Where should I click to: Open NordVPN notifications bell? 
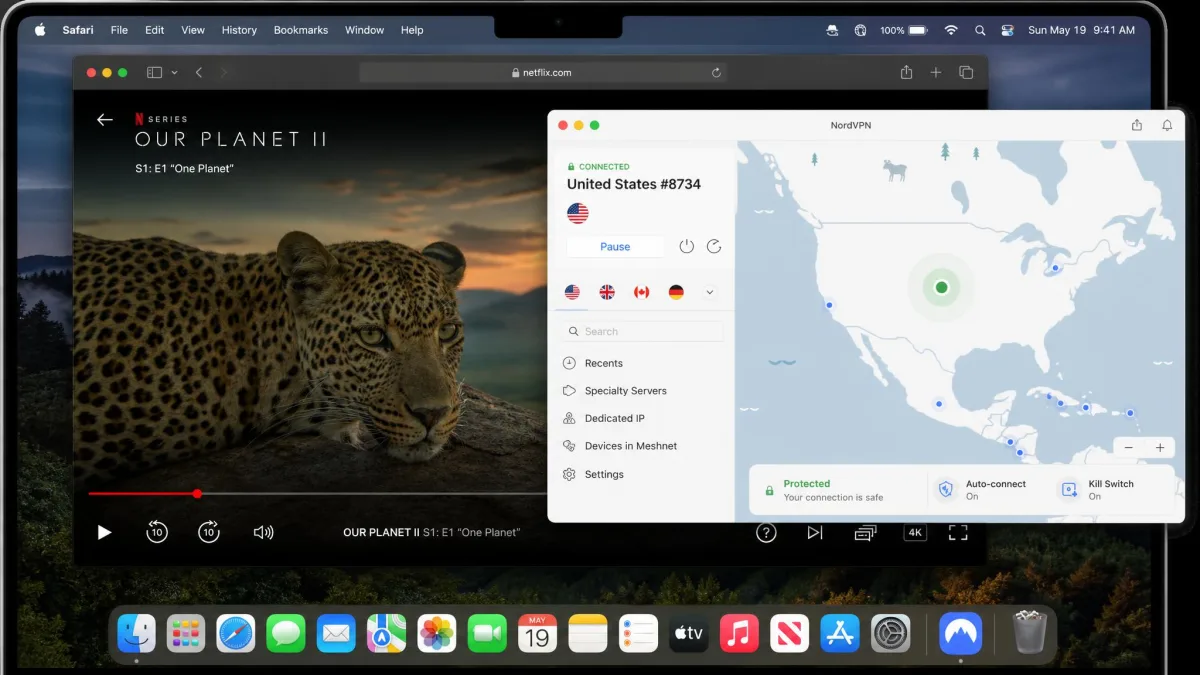pos(1167,125)
